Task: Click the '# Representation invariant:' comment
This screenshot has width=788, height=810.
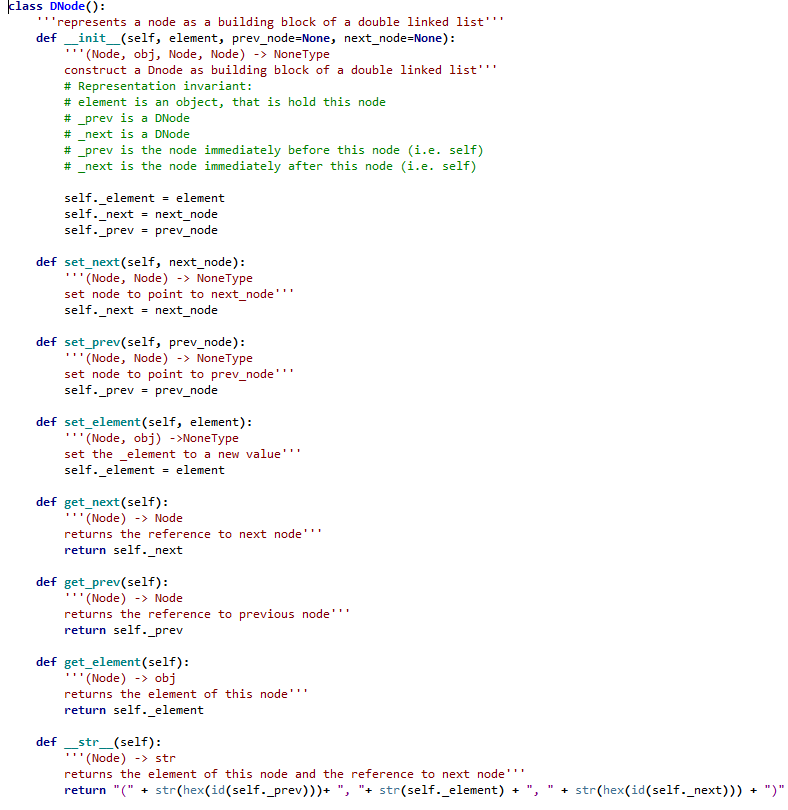Action: 158,86
